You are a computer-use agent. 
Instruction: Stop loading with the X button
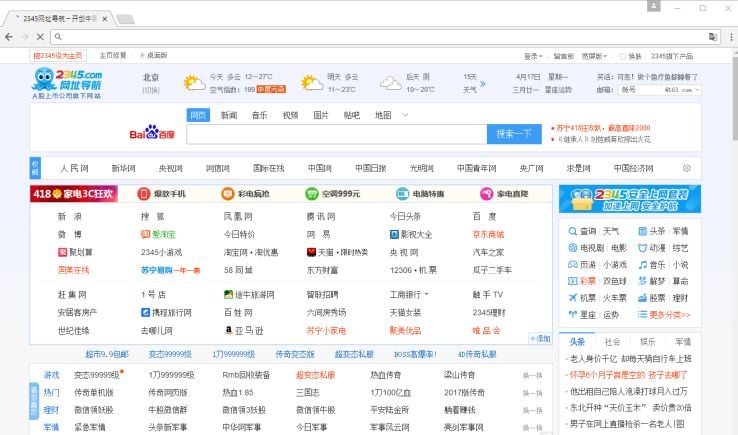pos(40,37)
